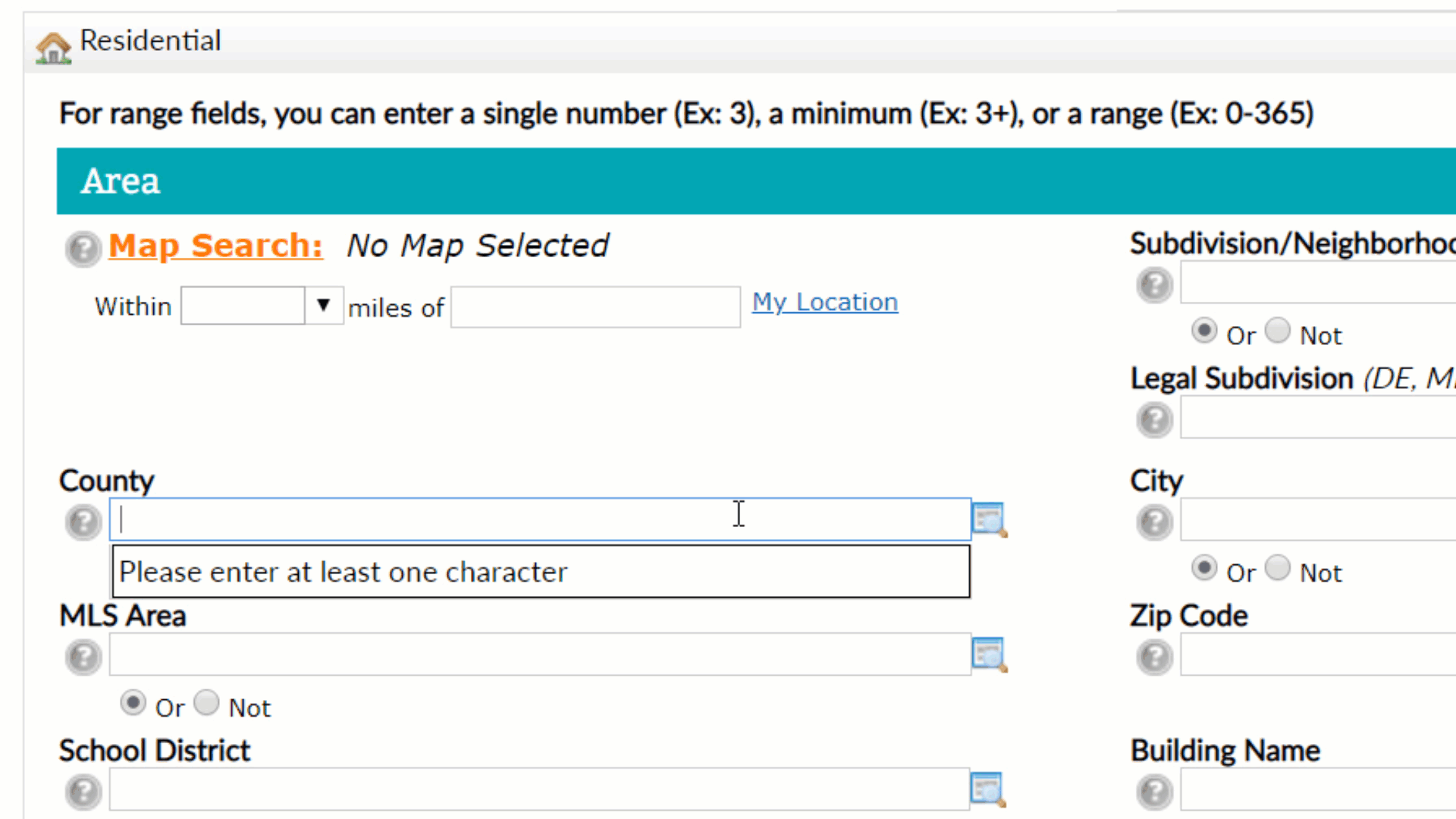
Task: Click the Legal Subdivision help icon
Action: pyautogui.click(x=1154, y=419)
